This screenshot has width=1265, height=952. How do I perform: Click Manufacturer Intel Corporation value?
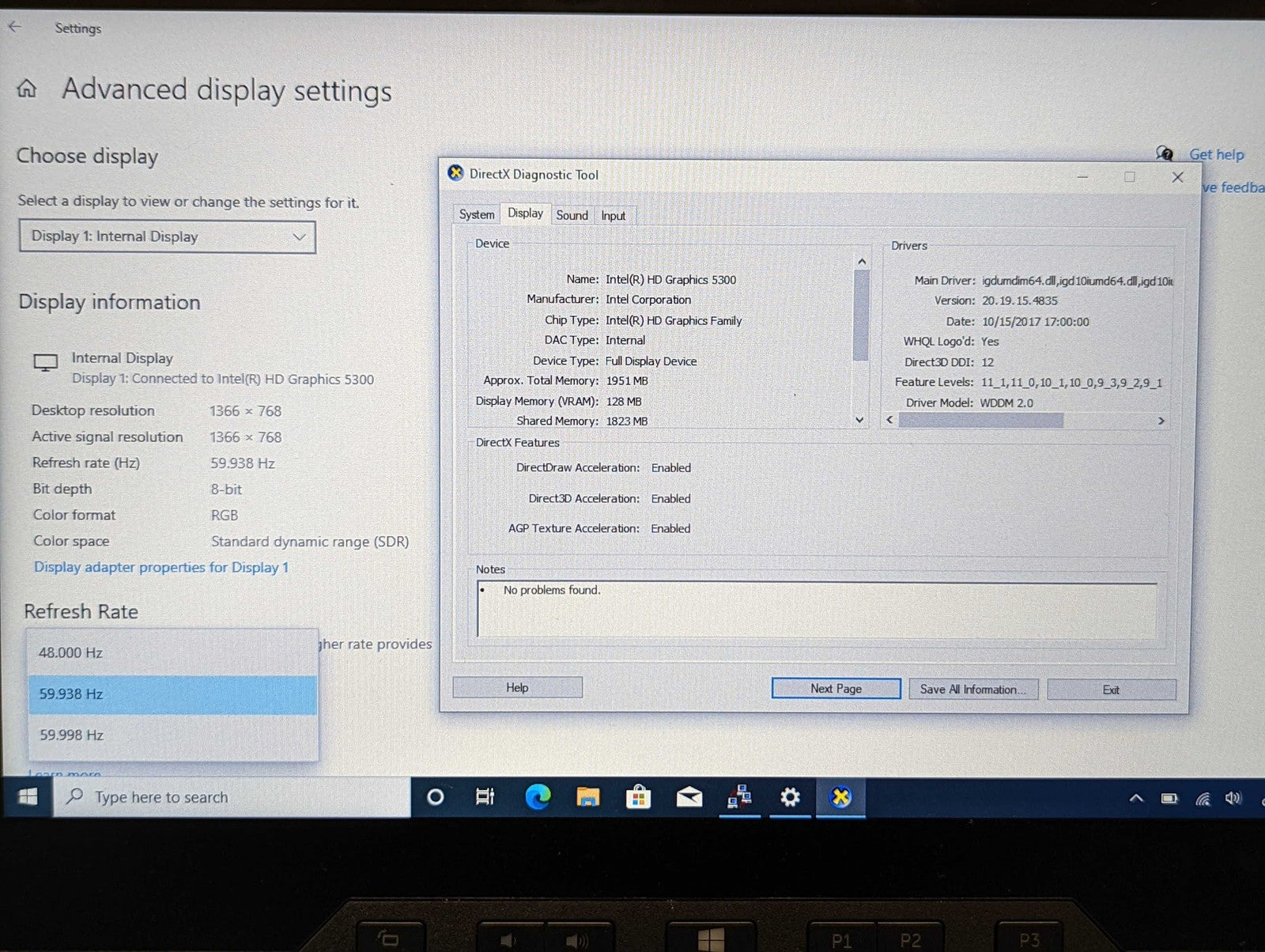pos(648,299)
